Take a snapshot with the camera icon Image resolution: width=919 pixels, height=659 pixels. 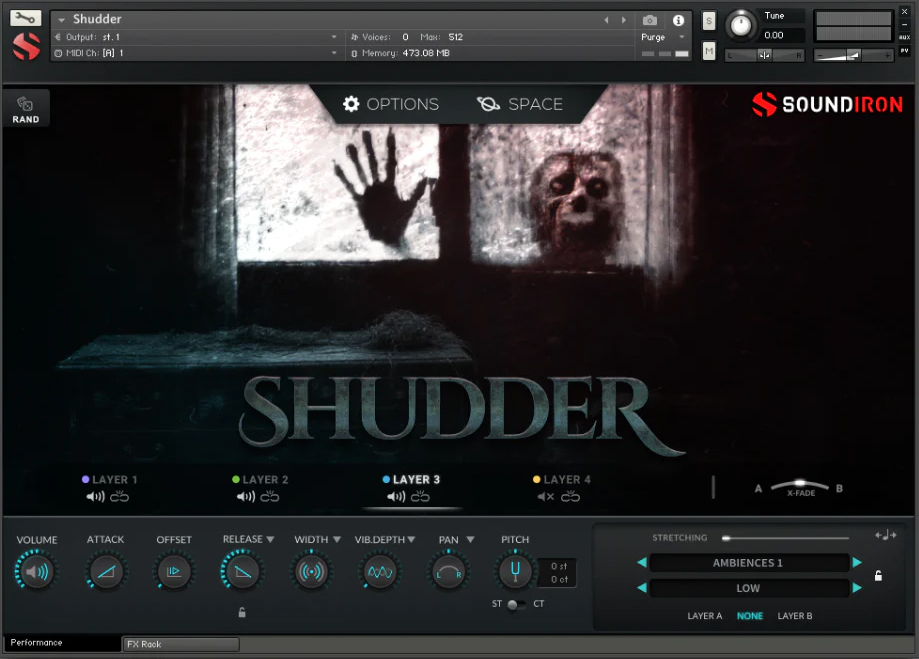tap(649, 21)
